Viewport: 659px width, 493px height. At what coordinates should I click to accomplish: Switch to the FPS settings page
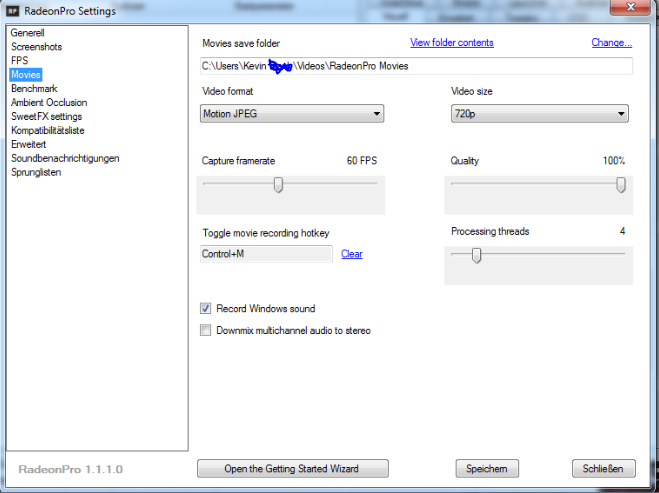[20, 61]
